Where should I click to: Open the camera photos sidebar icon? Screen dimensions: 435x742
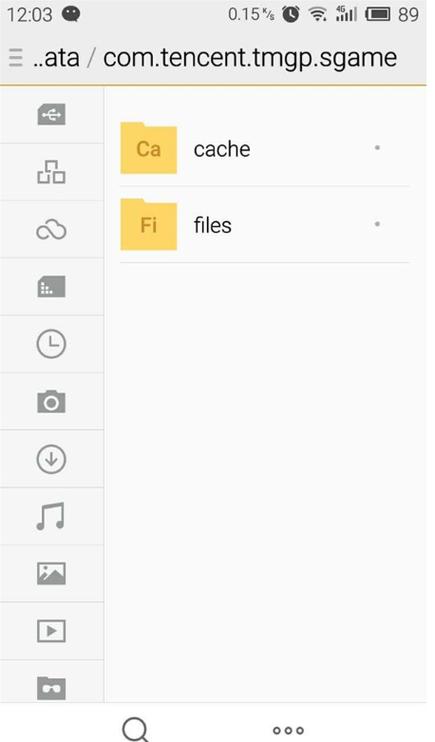(51, 402)
